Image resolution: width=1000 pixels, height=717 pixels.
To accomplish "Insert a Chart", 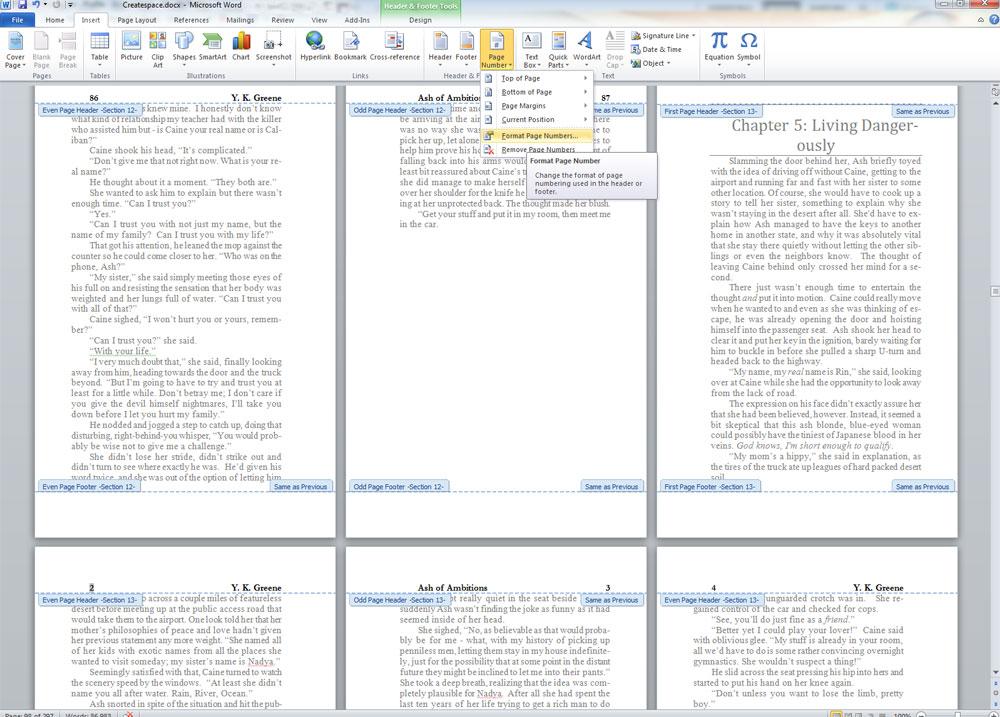I will pyautogui.click(x=241, y=46).
